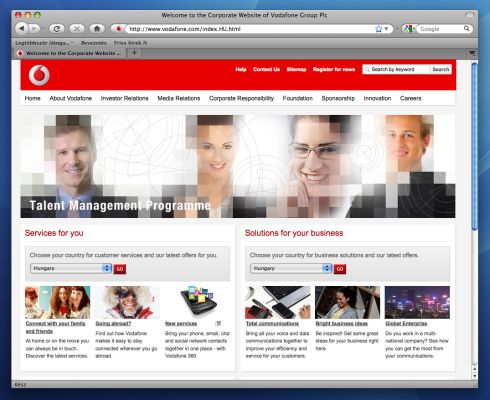Click the Services for you heading
Viewport: 490px width, 400px height.
coord(54,233)
